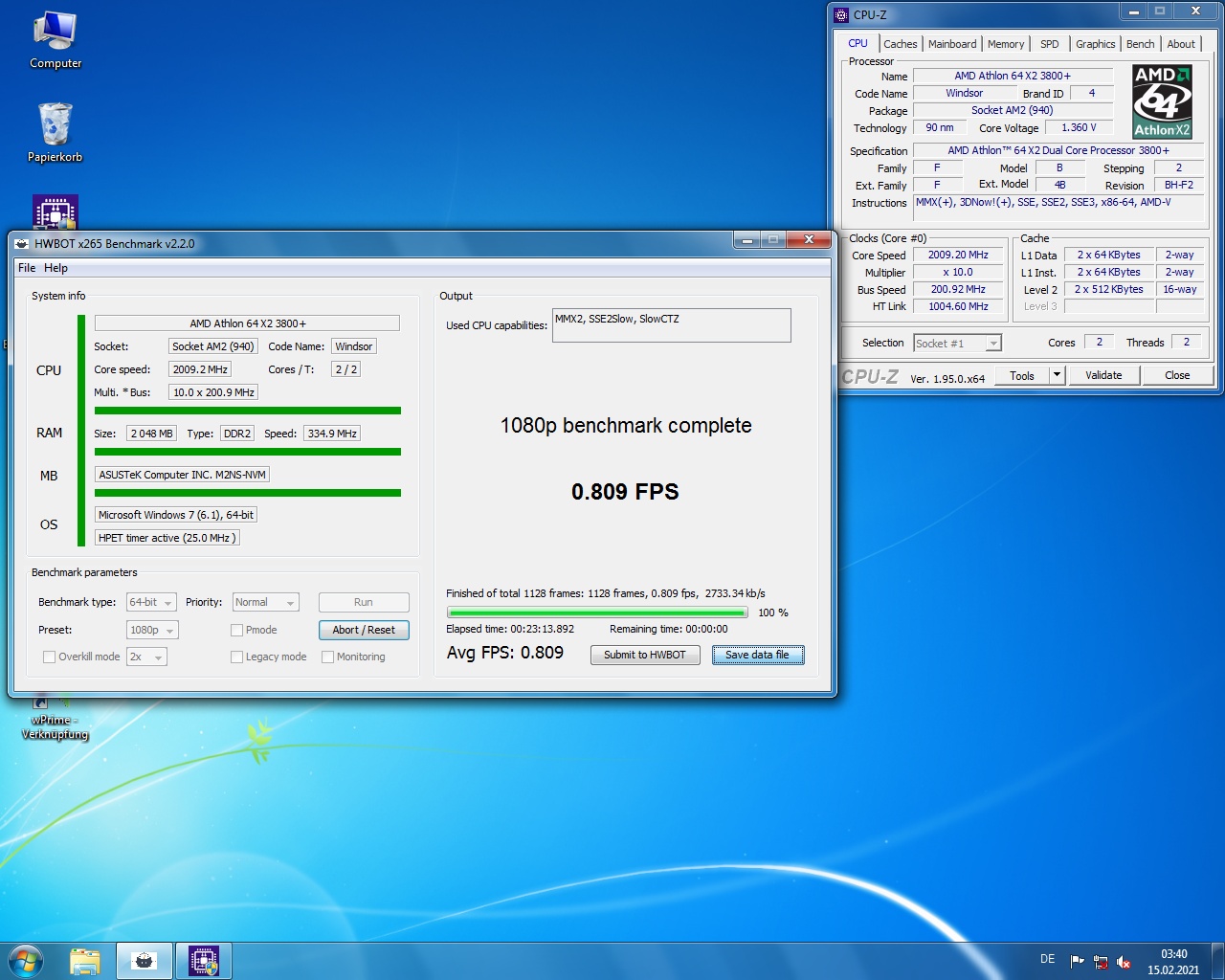
Task: Open the Windows Start orb
Action: 26,961
